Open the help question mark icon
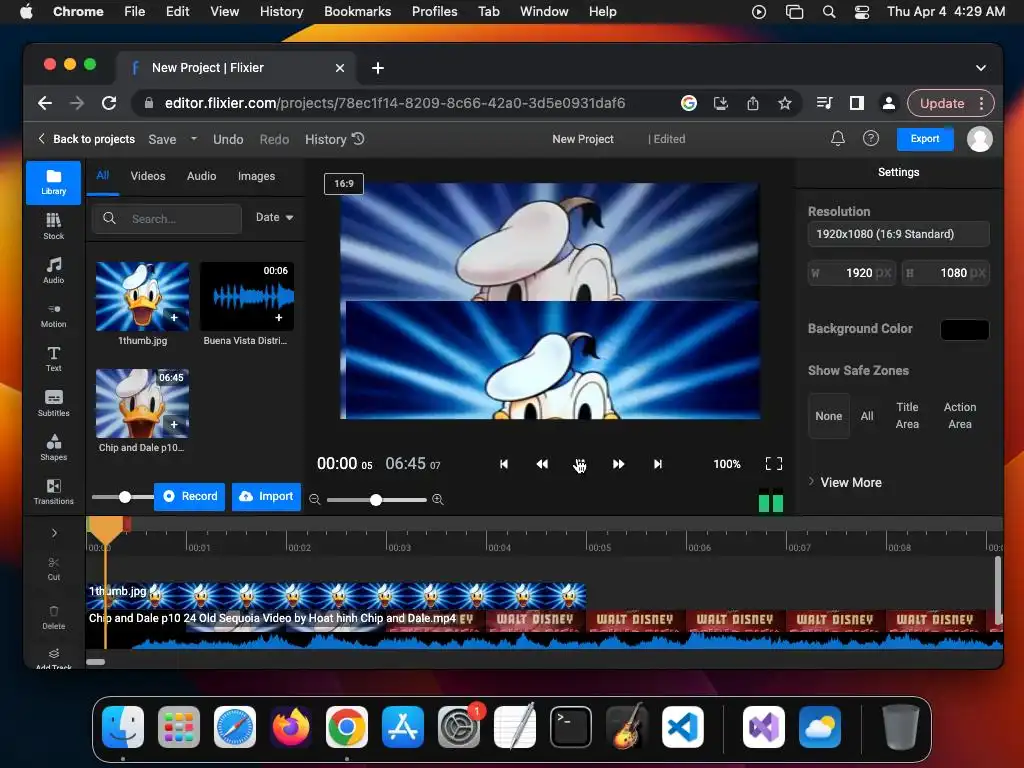1024x768 pixels. pos(871,138)
